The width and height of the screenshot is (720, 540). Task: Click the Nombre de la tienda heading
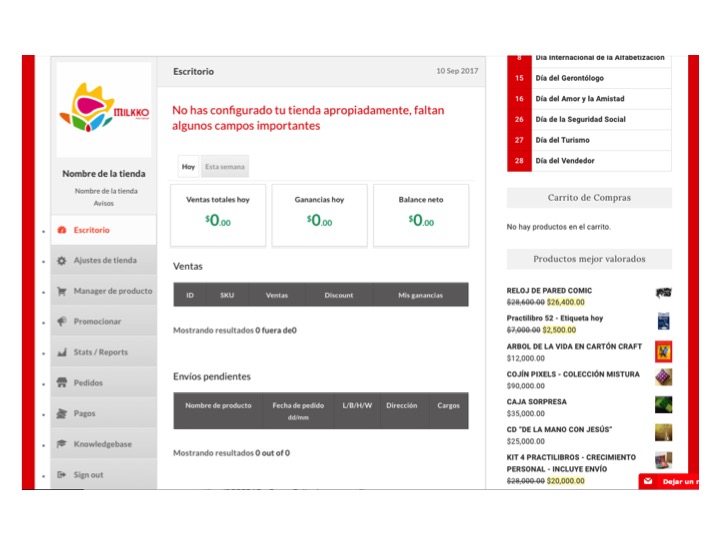(x=104, y=174)
